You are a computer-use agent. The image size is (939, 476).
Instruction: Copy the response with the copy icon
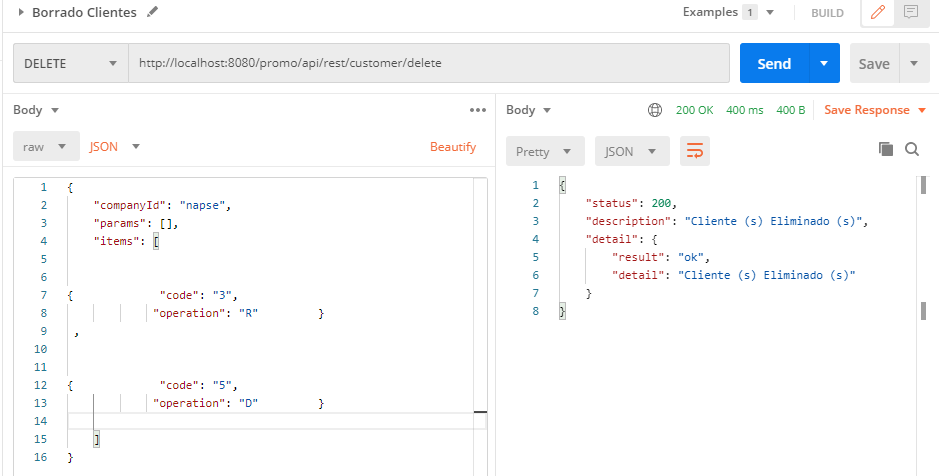(885, 149)
